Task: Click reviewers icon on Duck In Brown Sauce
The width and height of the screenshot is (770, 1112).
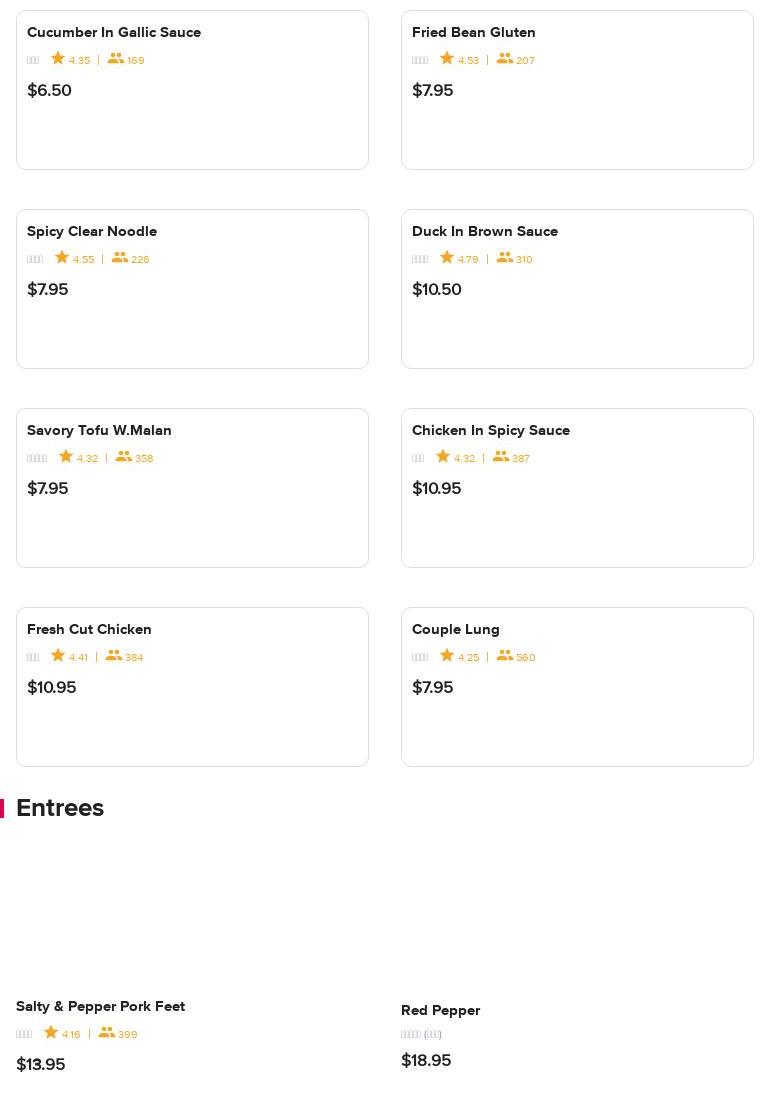Action: [505, 258]
